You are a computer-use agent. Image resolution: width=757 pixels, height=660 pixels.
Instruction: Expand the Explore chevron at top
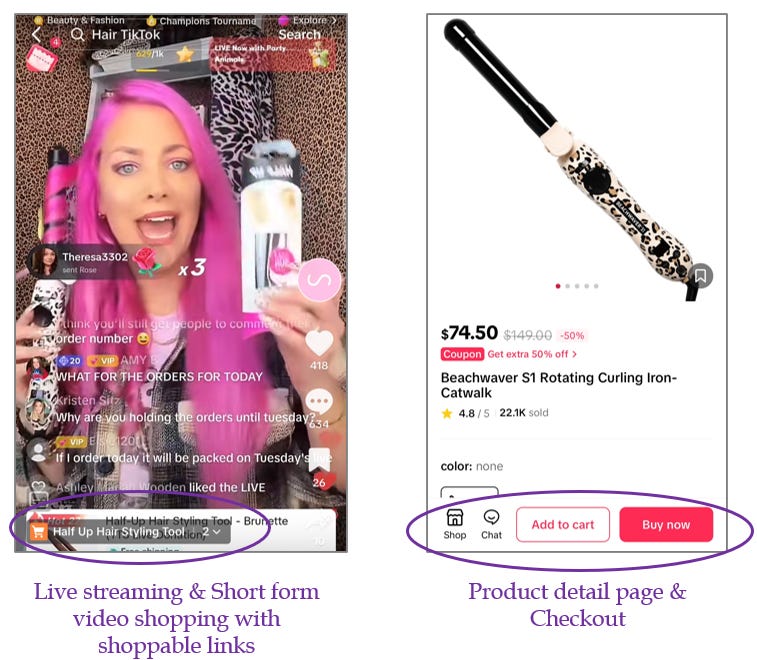[x=333, y=20]
